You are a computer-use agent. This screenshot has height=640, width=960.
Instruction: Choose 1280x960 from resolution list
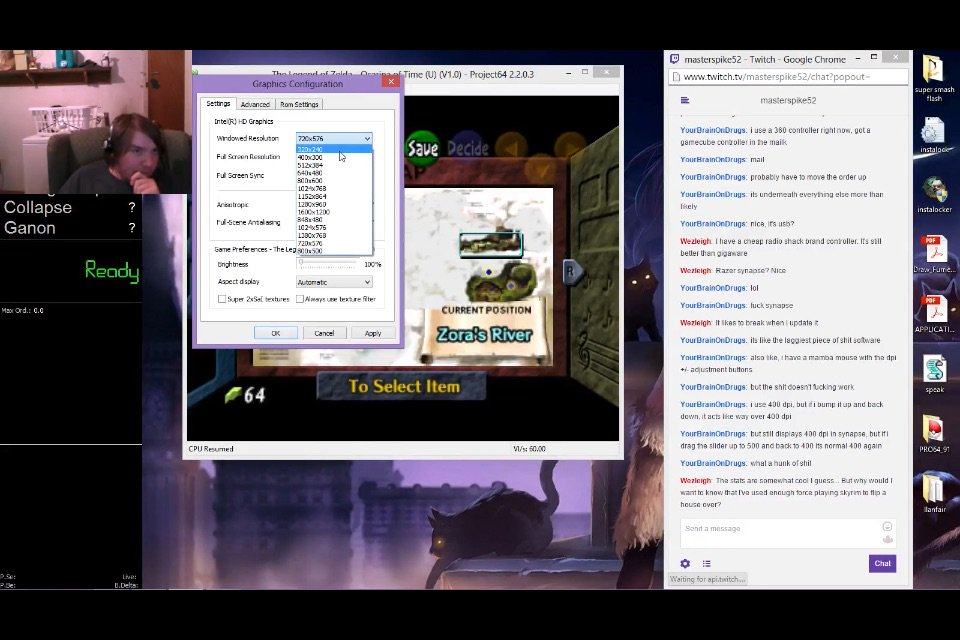334,205
